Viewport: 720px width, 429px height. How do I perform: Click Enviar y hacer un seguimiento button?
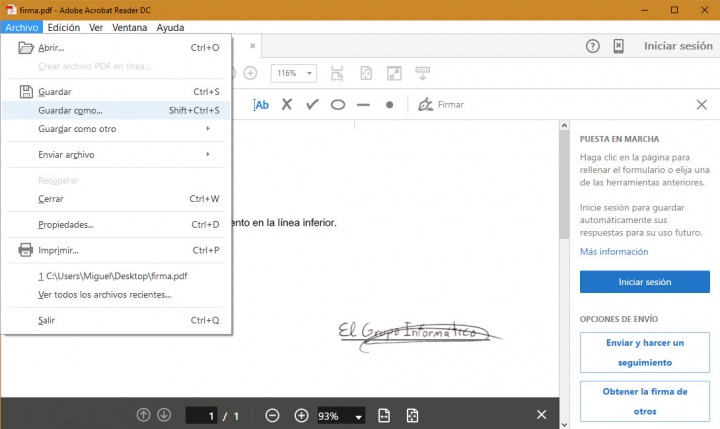(x=645, y=352)
